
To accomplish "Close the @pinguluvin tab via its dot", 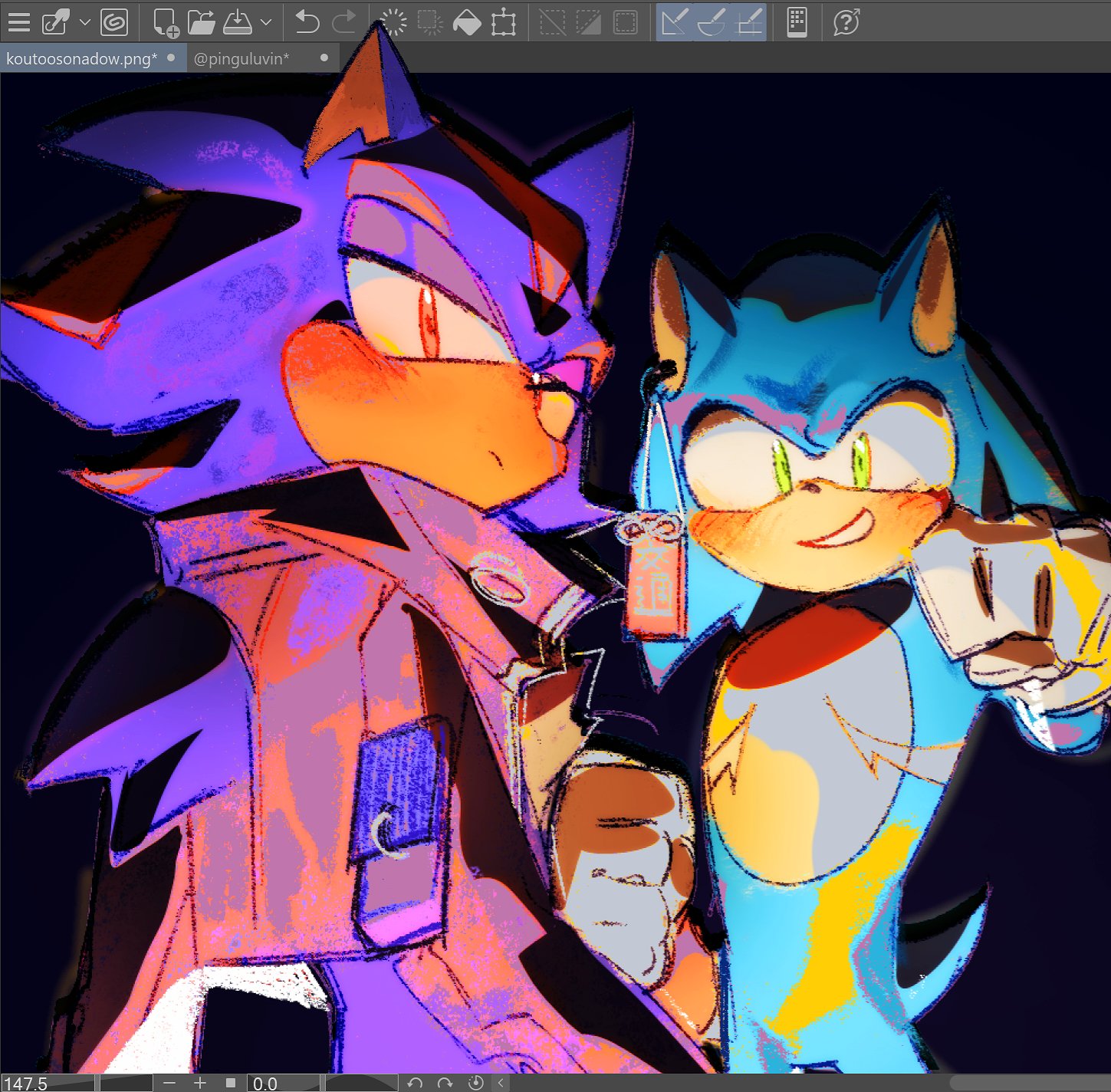I will 324,58.
